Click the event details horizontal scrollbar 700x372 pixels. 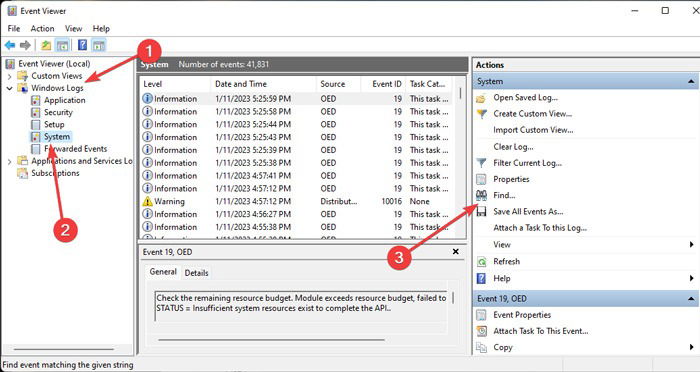click(x=271, y=340)
